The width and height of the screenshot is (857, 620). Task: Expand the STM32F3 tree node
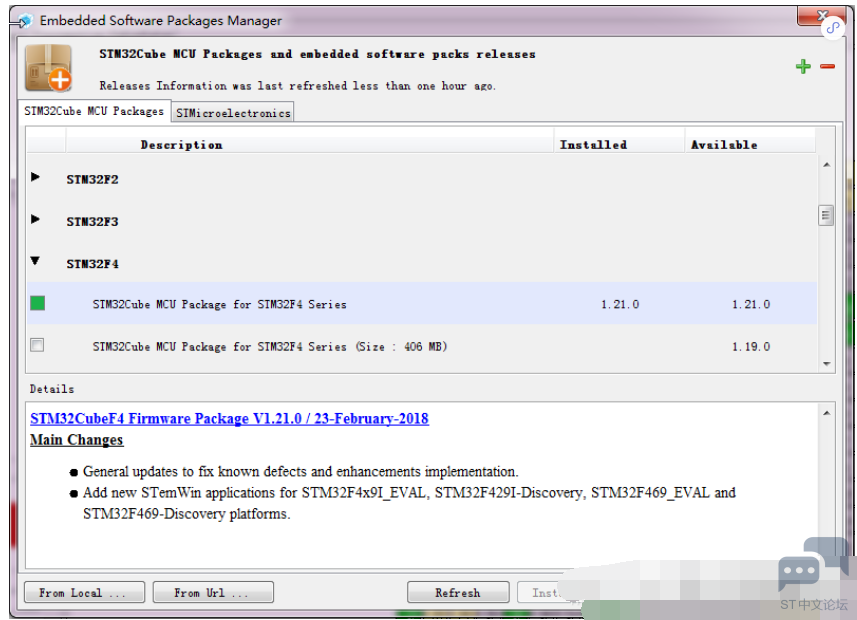pyautogui.click(x=36, y=219)
